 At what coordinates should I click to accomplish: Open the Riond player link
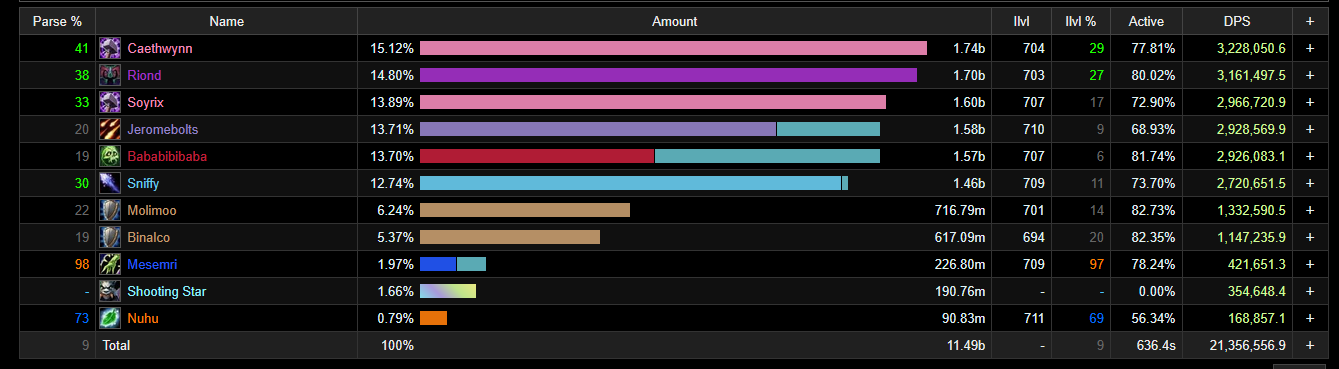click(x=144, y=75)
